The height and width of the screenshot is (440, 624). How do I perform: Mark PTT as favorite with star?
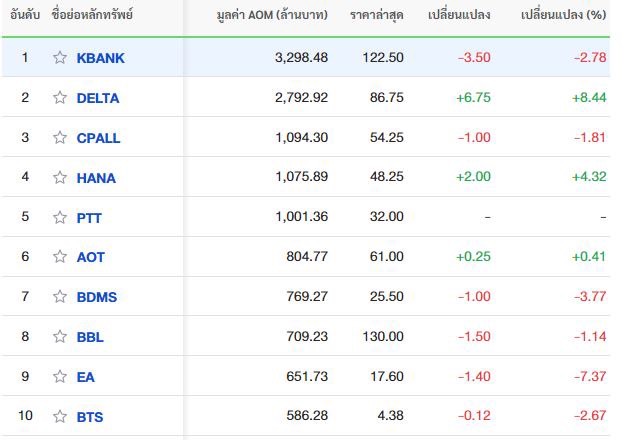click(60, 218)
